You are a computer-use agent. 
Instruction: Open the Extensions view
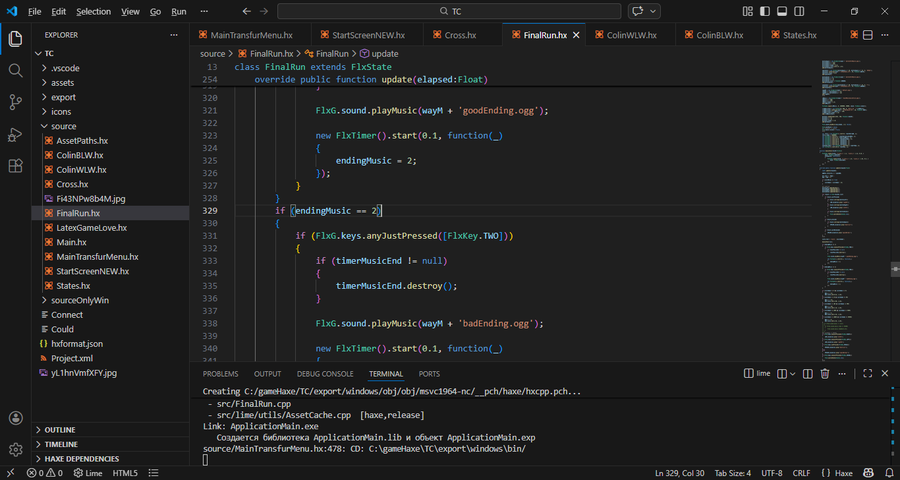[x=15, y=166]
